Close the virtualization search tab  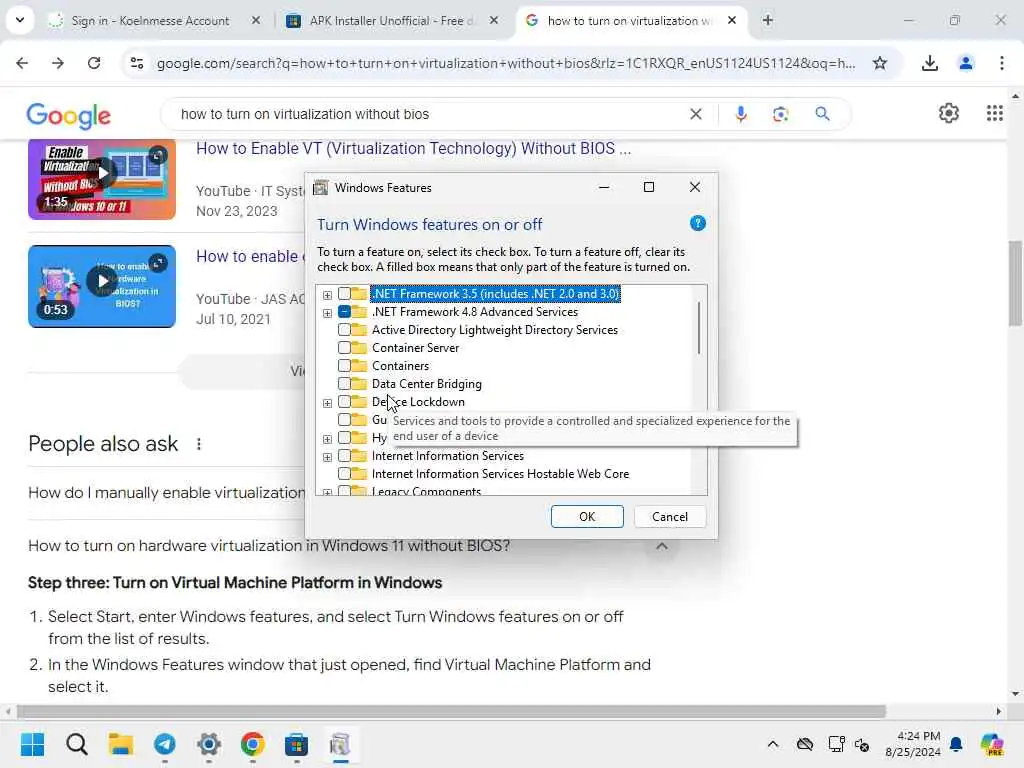(x=732, y=20)
